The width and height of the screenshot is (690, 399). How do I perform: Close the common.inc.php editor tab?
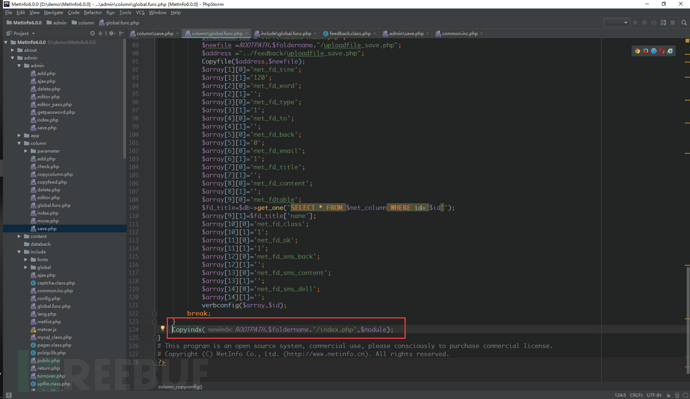coord(481,33)
